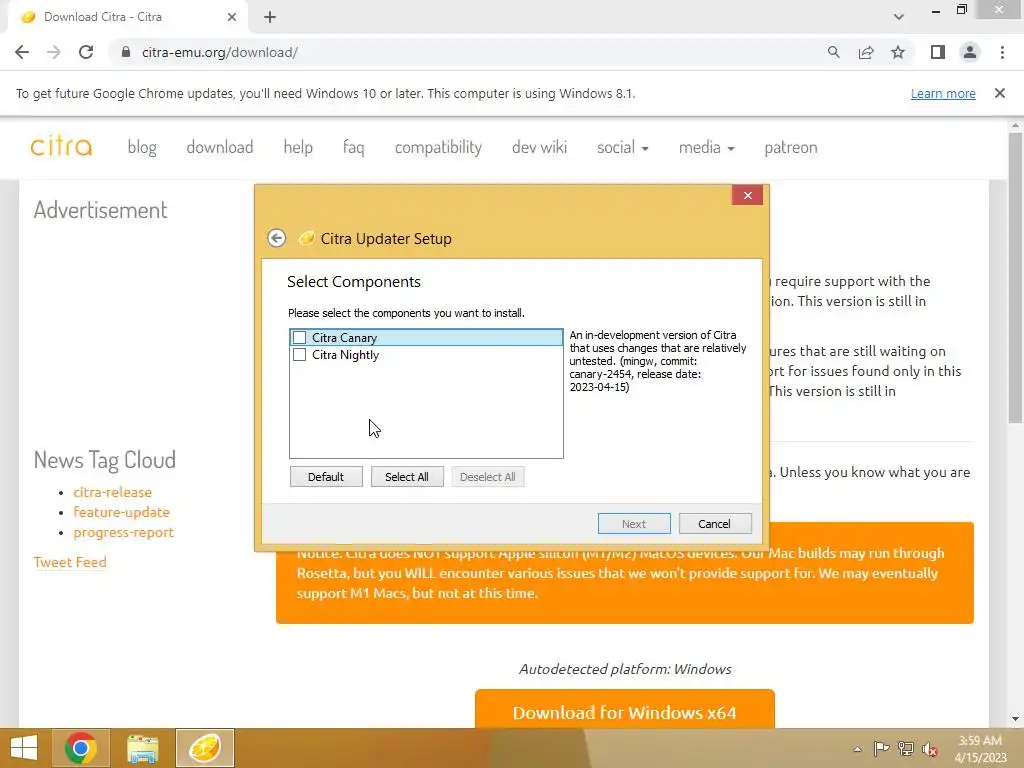
Task: Check the Citra Canary checkbox
Action: click(300, 338)
